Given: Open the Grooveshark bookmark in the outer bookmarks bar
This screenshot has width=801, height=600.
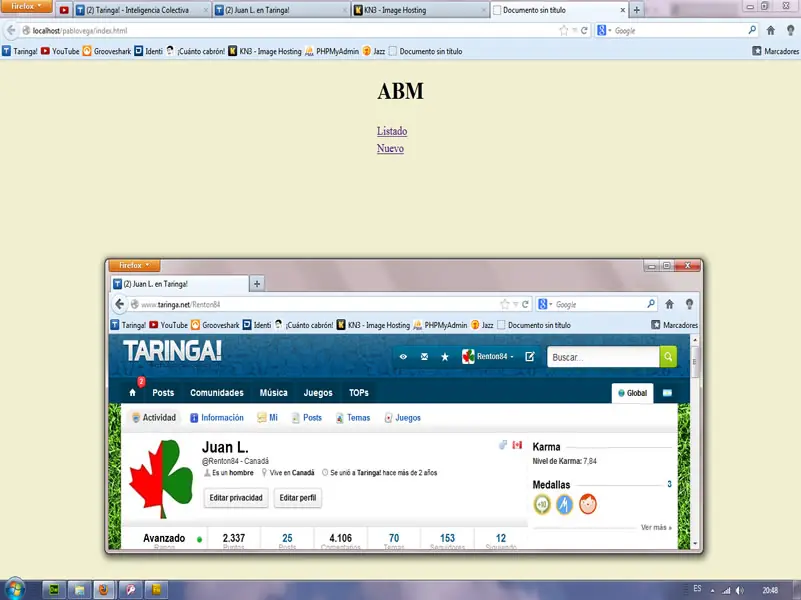Looking at the screenshot, I should tap(107, 51).
